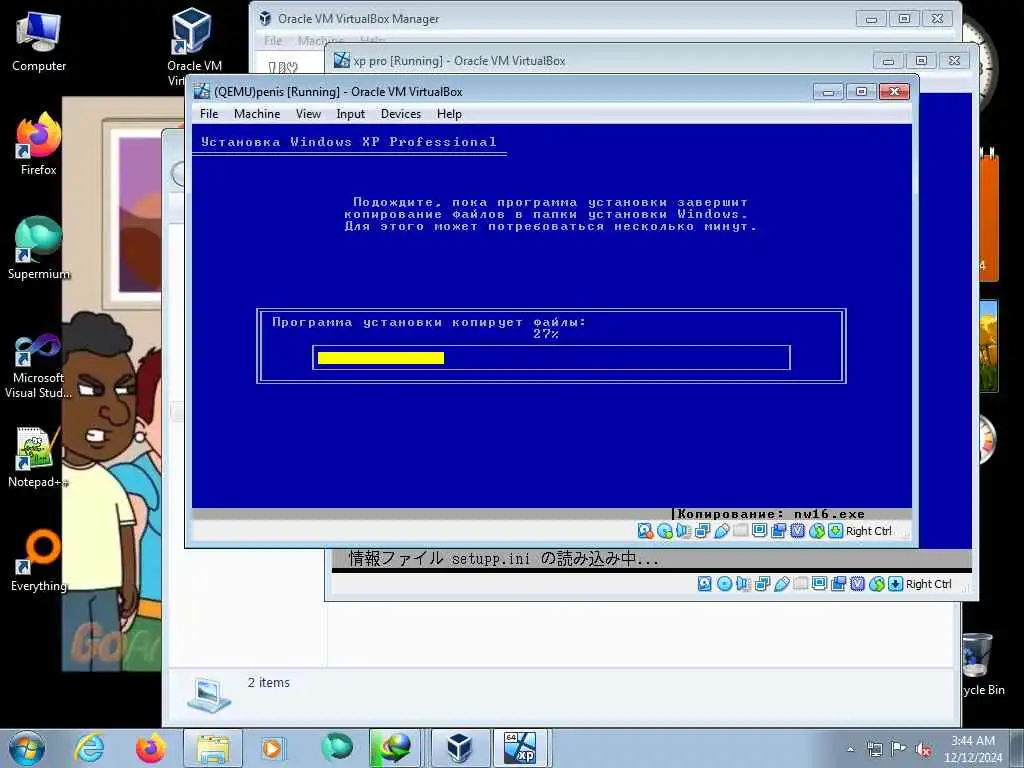
Task: Click display indicator in xp pro VM window
Action: [820, 584]
